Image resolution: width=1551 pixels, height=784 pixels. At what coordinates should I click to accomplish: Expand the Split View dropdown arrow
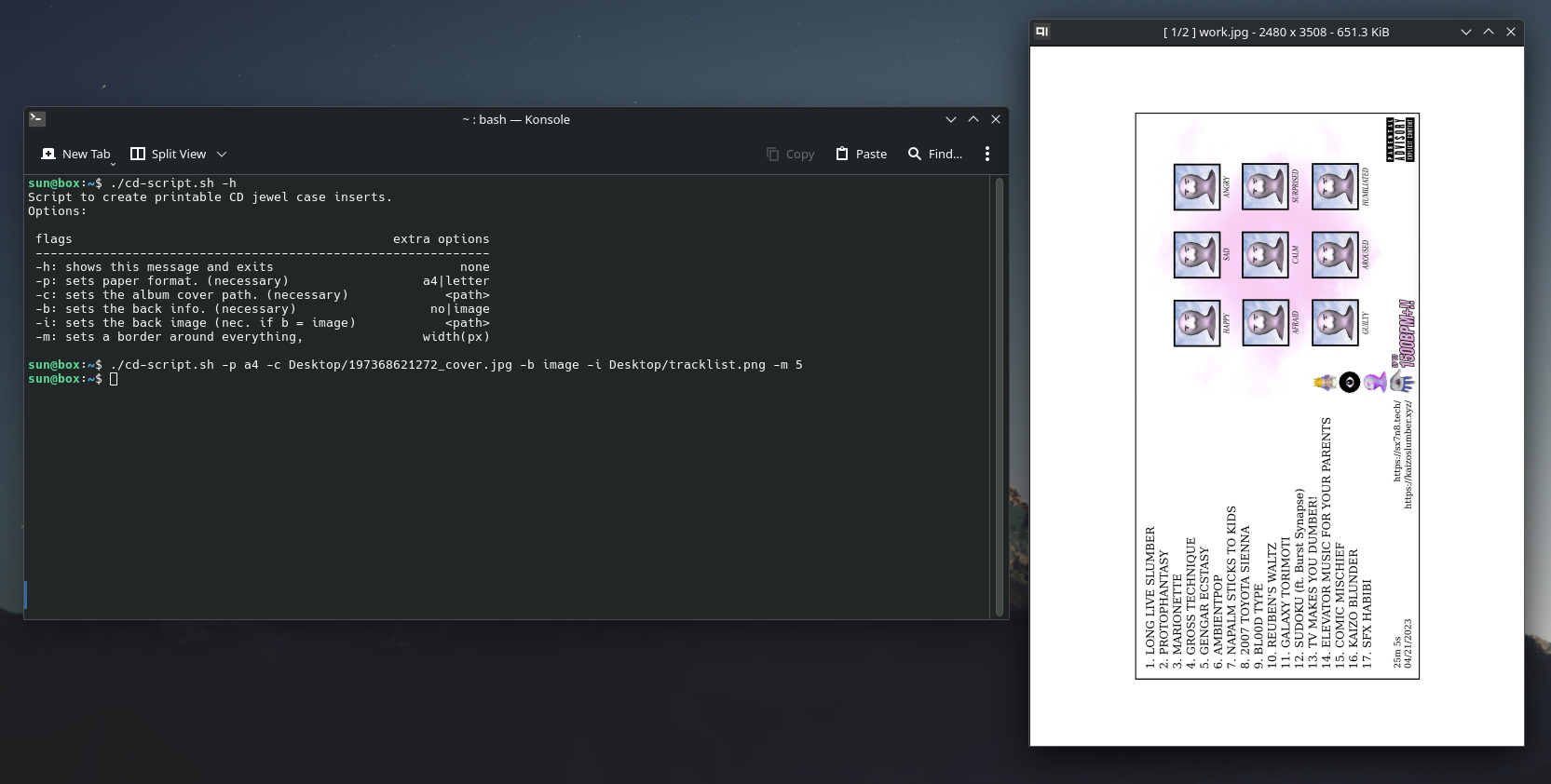pos(222,154)
